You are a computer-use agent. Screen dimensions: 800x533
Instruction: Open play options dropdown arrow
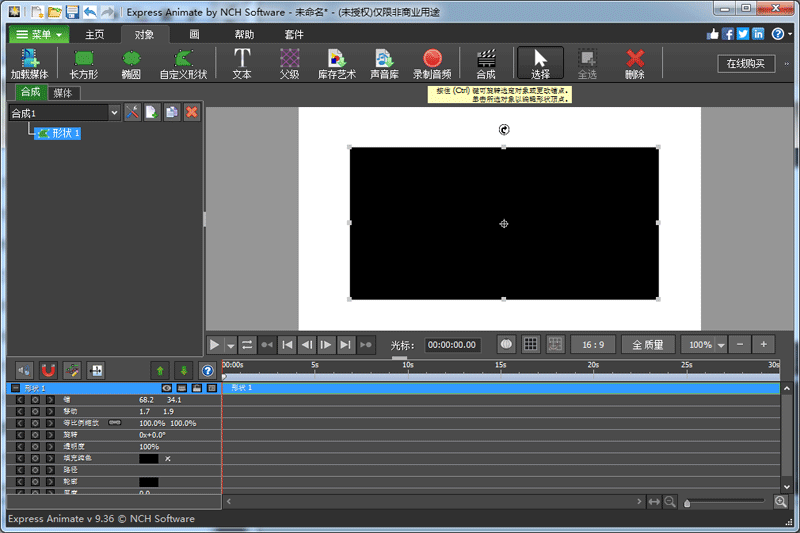click(x=231, y=345)
